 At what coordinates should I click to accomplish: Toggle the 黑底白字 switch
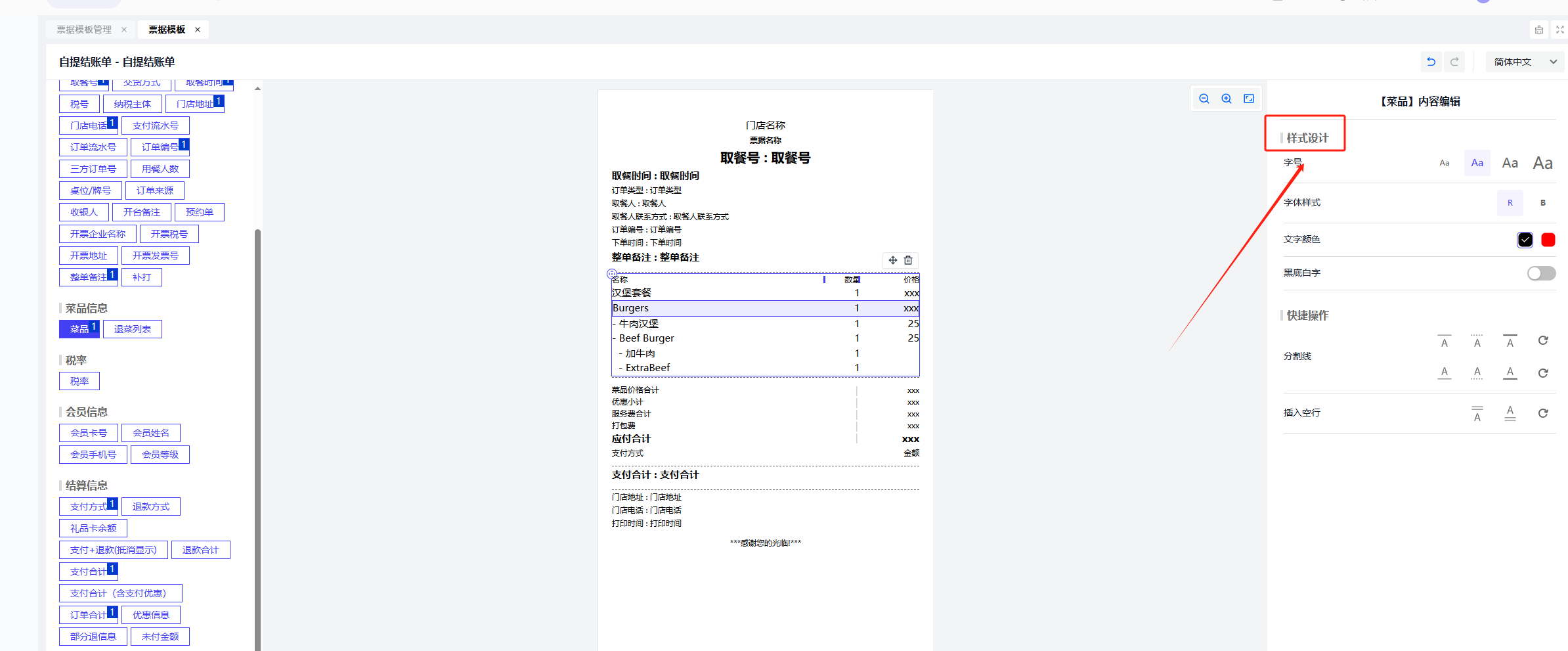[1541, 273]
